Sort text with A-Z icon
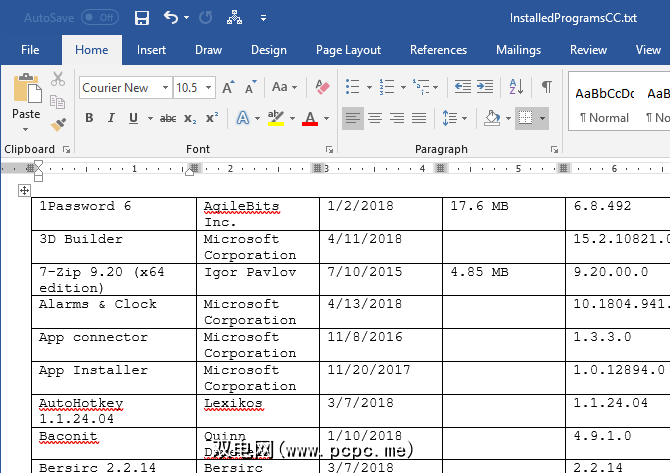 (516, 87)
